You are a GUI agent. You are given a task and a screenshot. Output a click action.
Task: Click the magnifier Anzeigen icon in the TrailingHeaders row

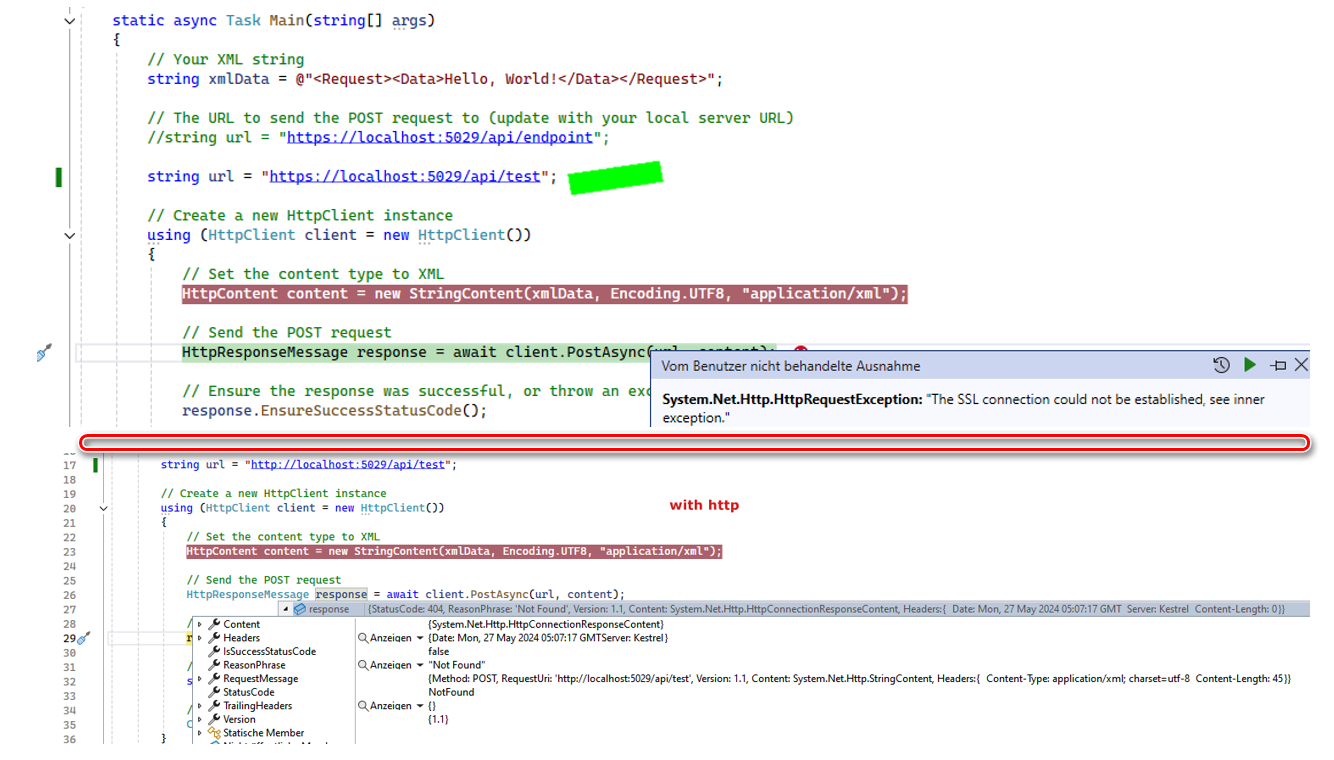(363, 705)
